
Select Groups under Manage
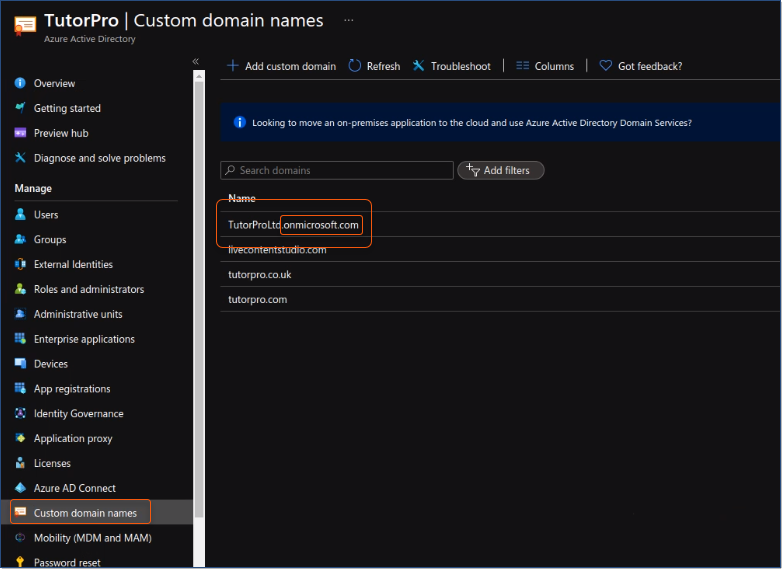point(50,240)
